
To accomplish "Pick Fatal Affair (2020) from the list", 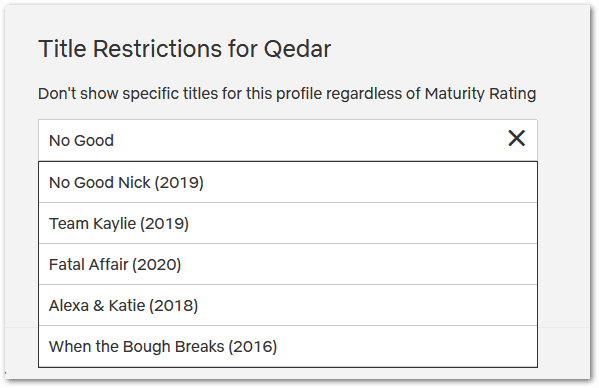I will click(x=288, y=264).
